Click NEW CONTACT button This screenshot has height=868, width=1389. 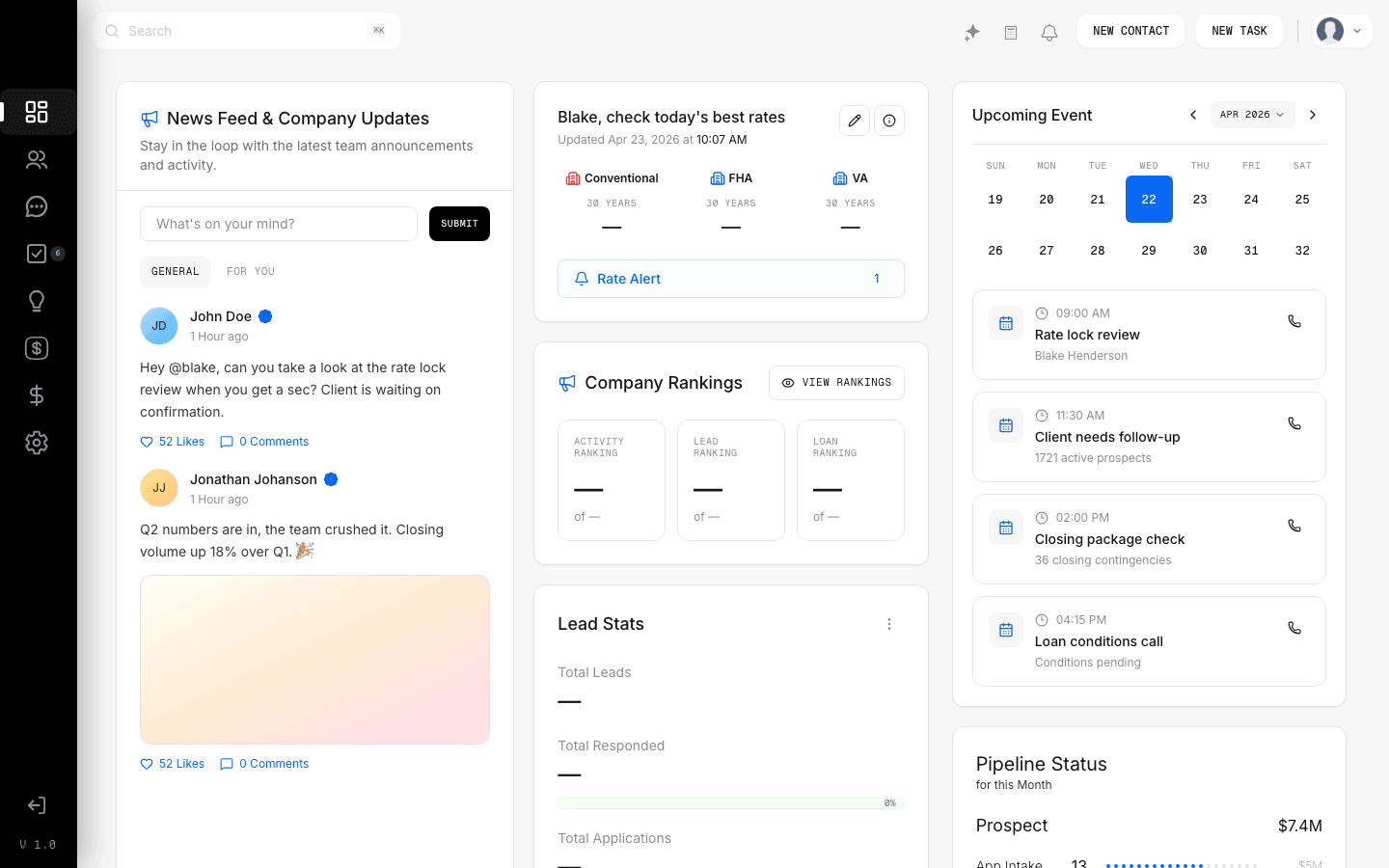click(x=1130, y=31)
